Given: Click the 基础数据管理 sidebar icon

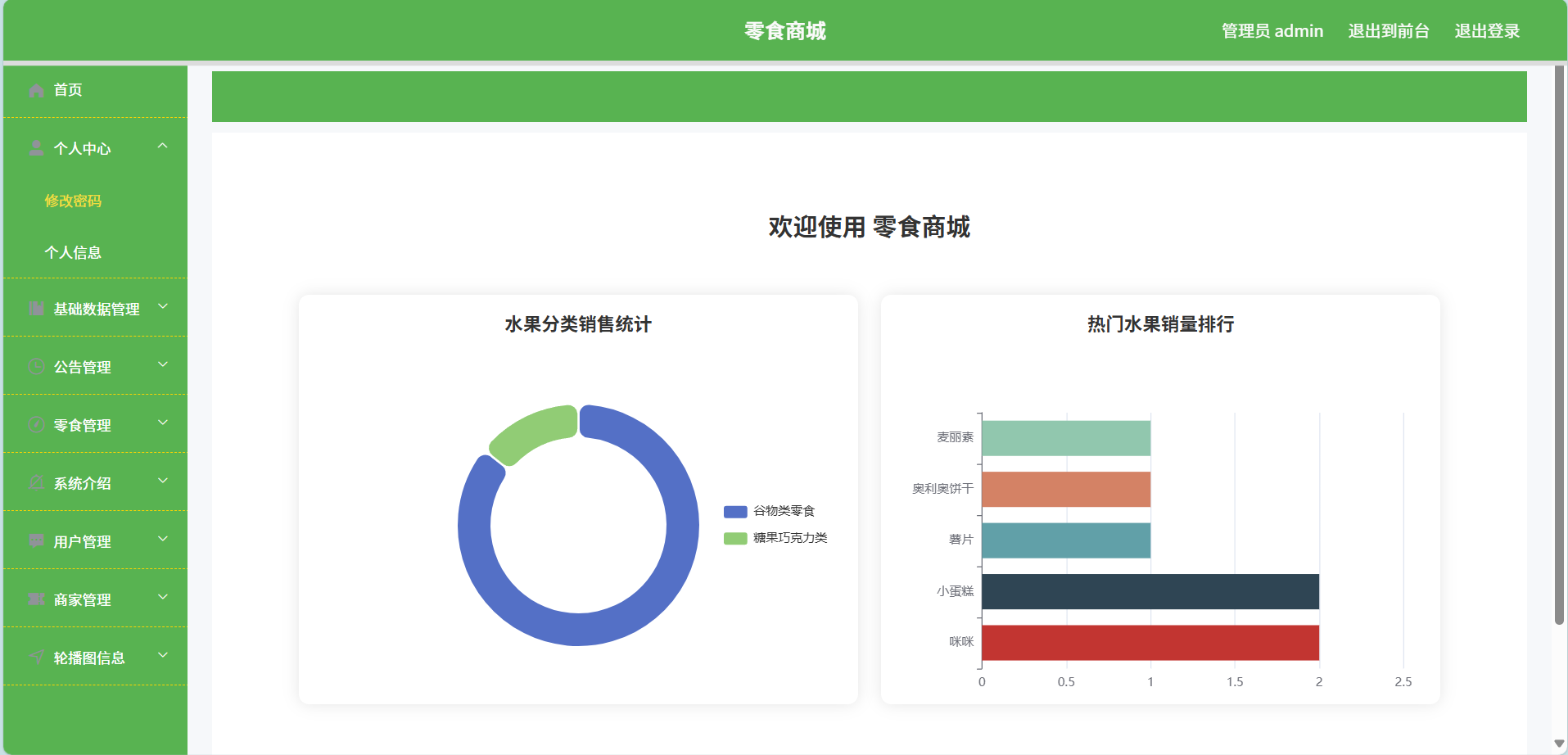Looking at the screenshot, I should point(36,309).
